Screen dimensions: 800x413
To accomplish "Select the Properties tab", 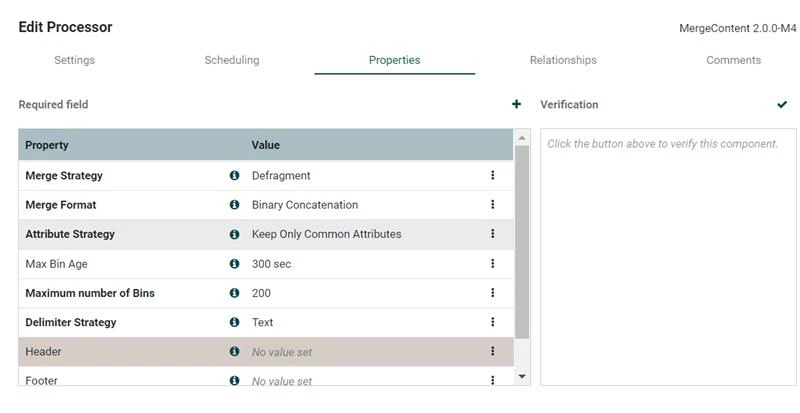I will point(394,60).
